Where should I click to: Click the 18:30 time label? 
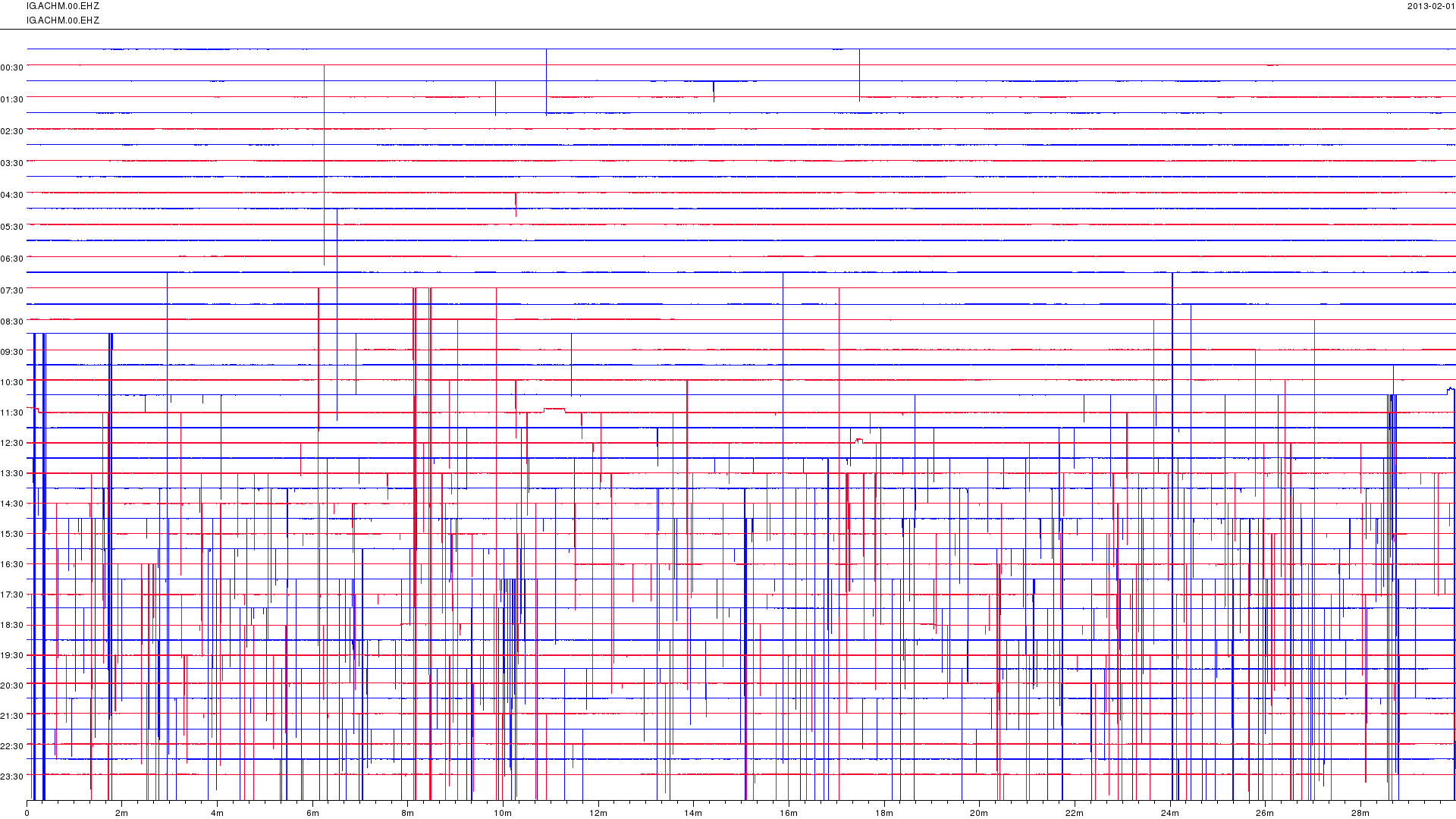tap(12, 625)
